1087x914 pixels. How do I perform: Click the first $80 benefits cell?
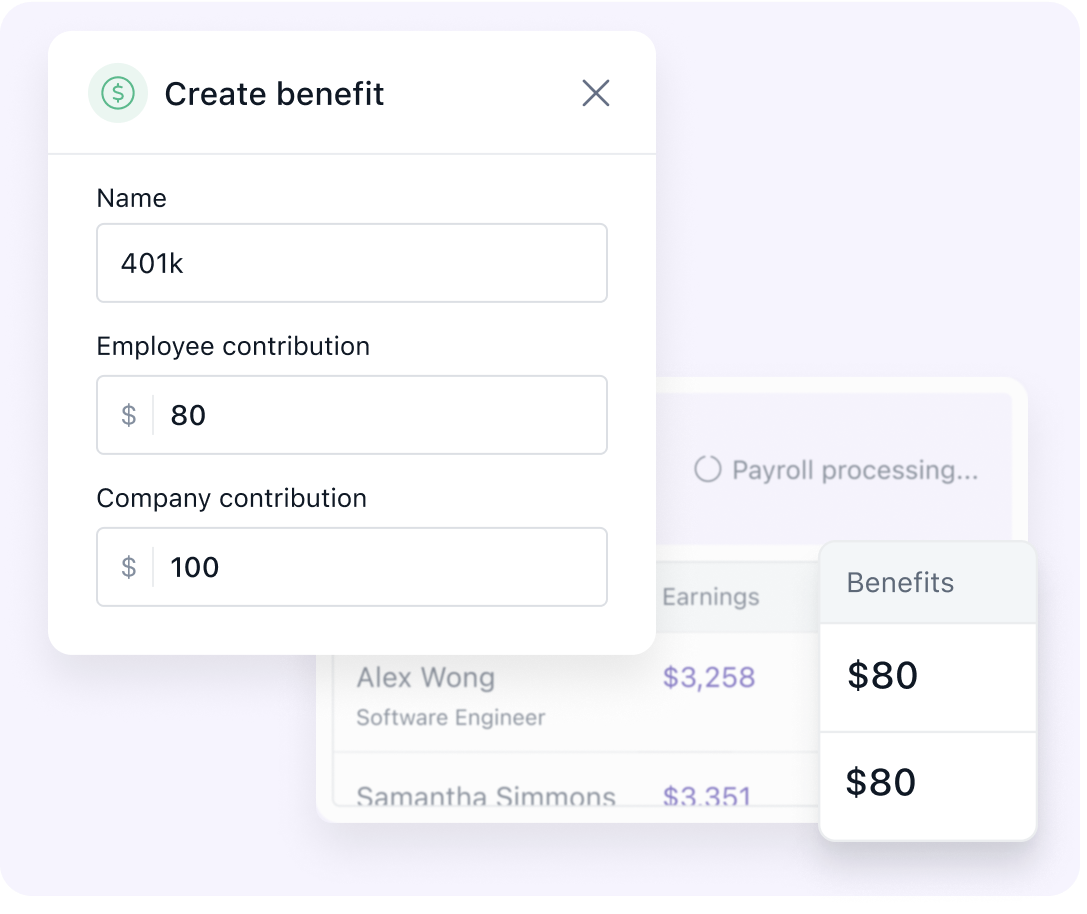882,677
